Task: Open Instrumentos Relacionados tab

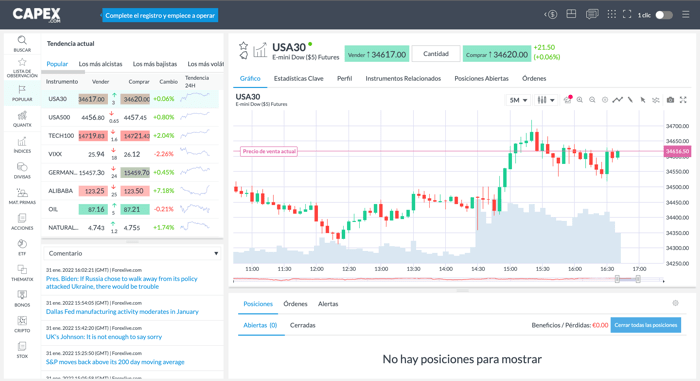Action: tap(403, 79)
